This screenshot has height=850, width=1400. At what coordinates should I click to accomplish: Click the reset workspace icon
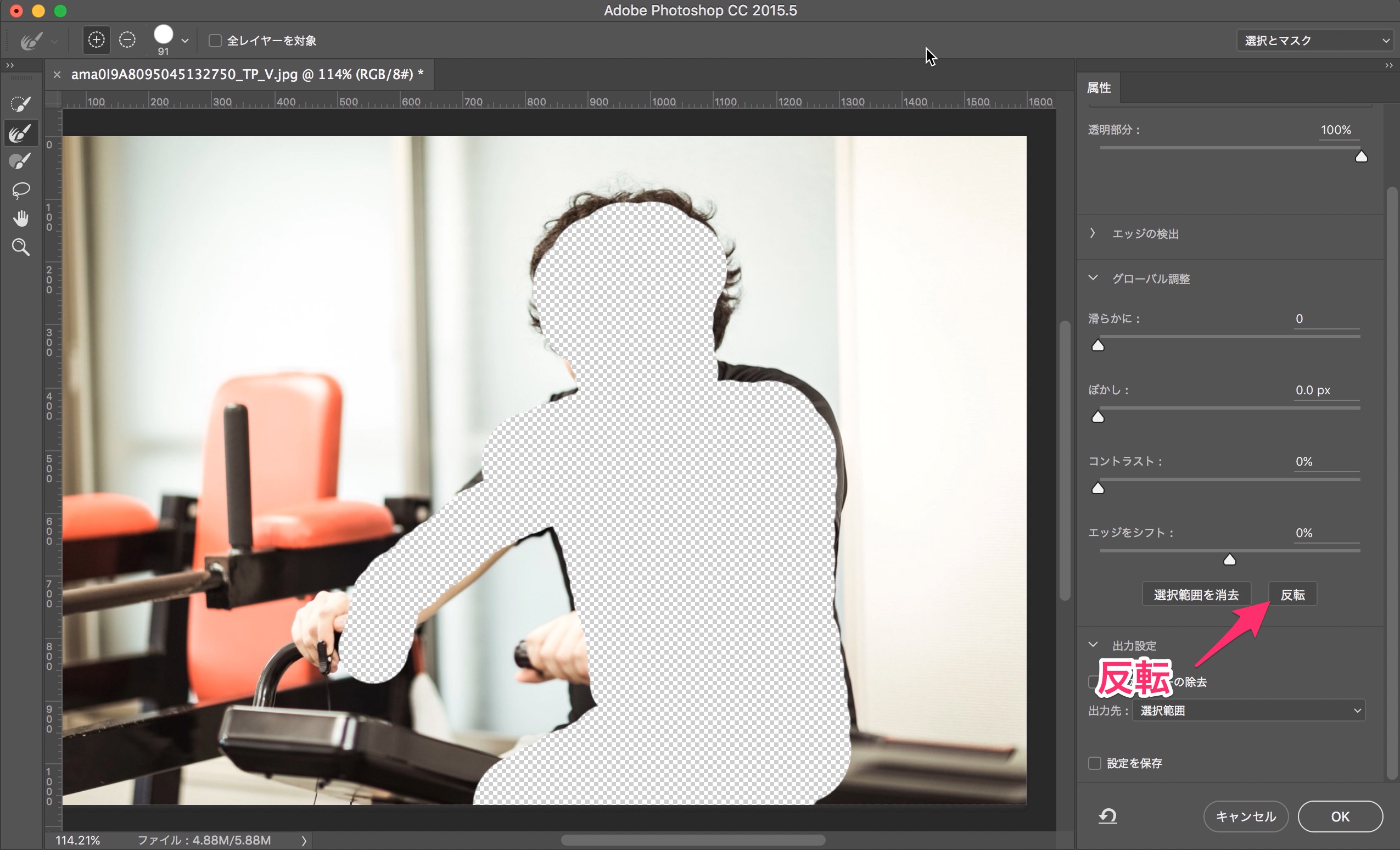pos(1107,817)
